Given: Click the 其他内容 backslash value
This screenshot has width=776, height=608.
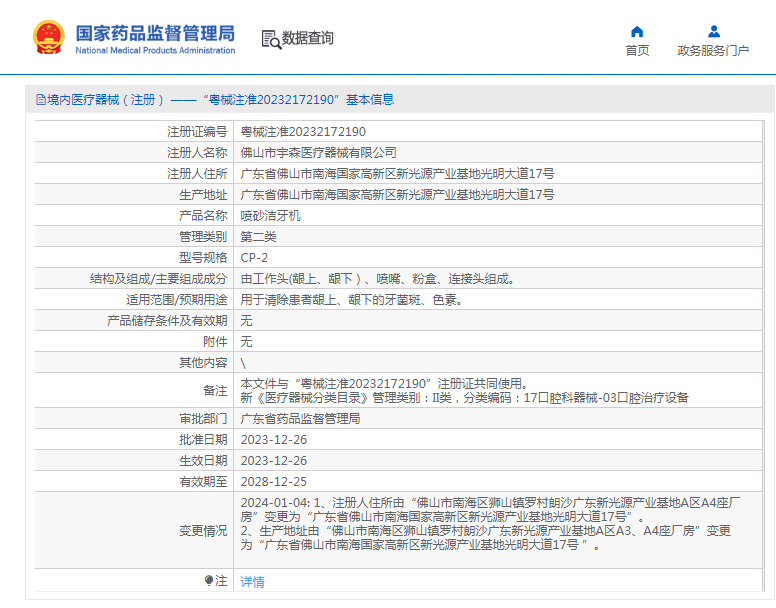Looking at the screenshot, I should (243, 363).
